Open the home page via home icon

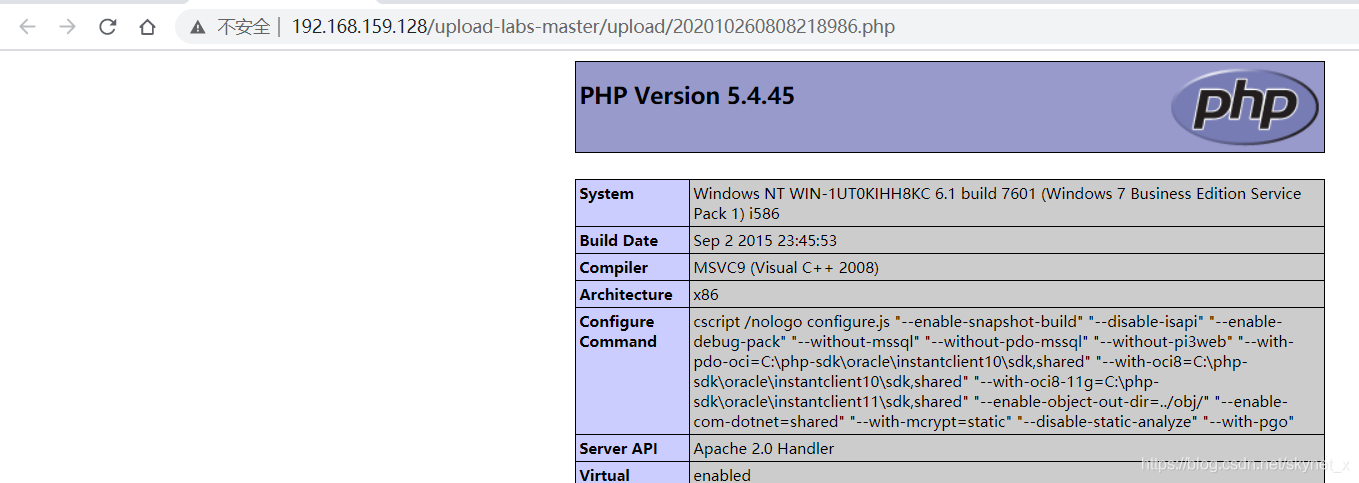point(147,27)
